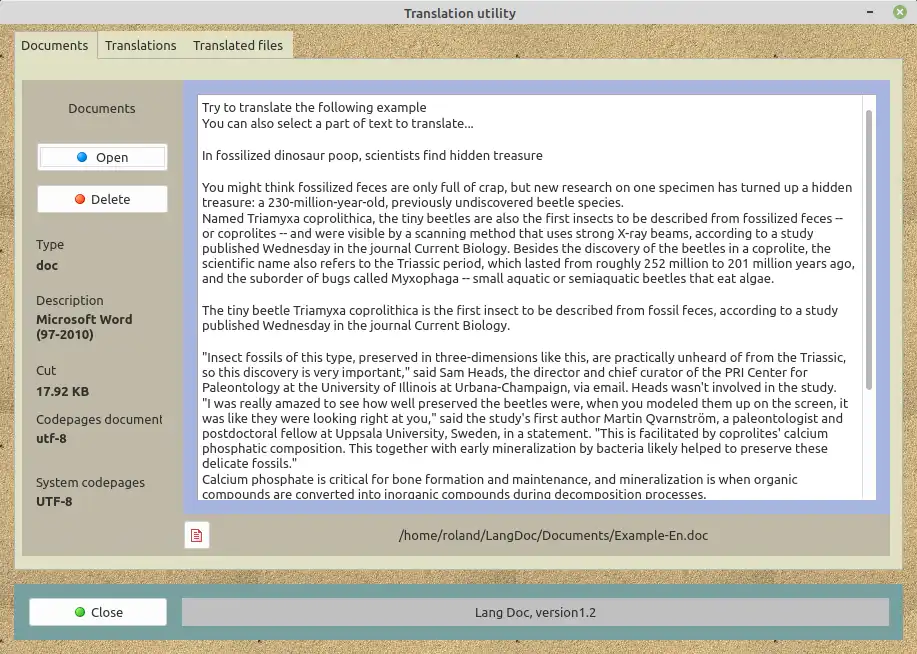The image size is (917, 654).
Task: Click the 'Codepages document' label
Action: tap(99, 419)
